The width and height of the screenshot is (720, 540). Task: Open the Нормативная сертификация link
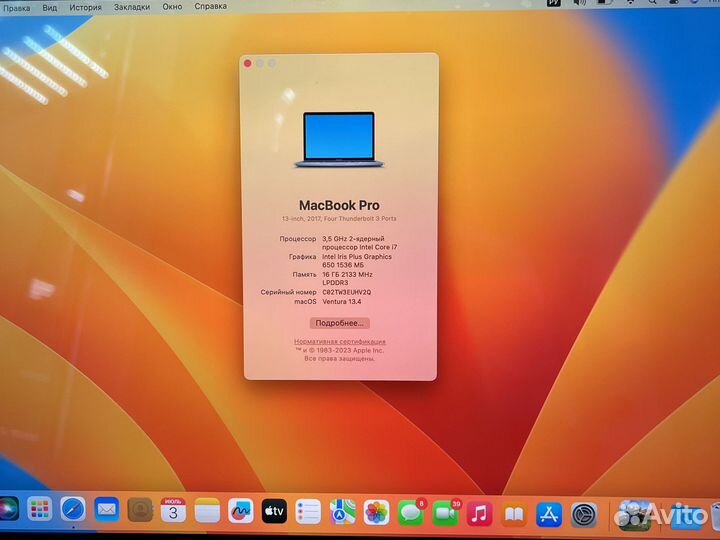(x=340, y=342)
